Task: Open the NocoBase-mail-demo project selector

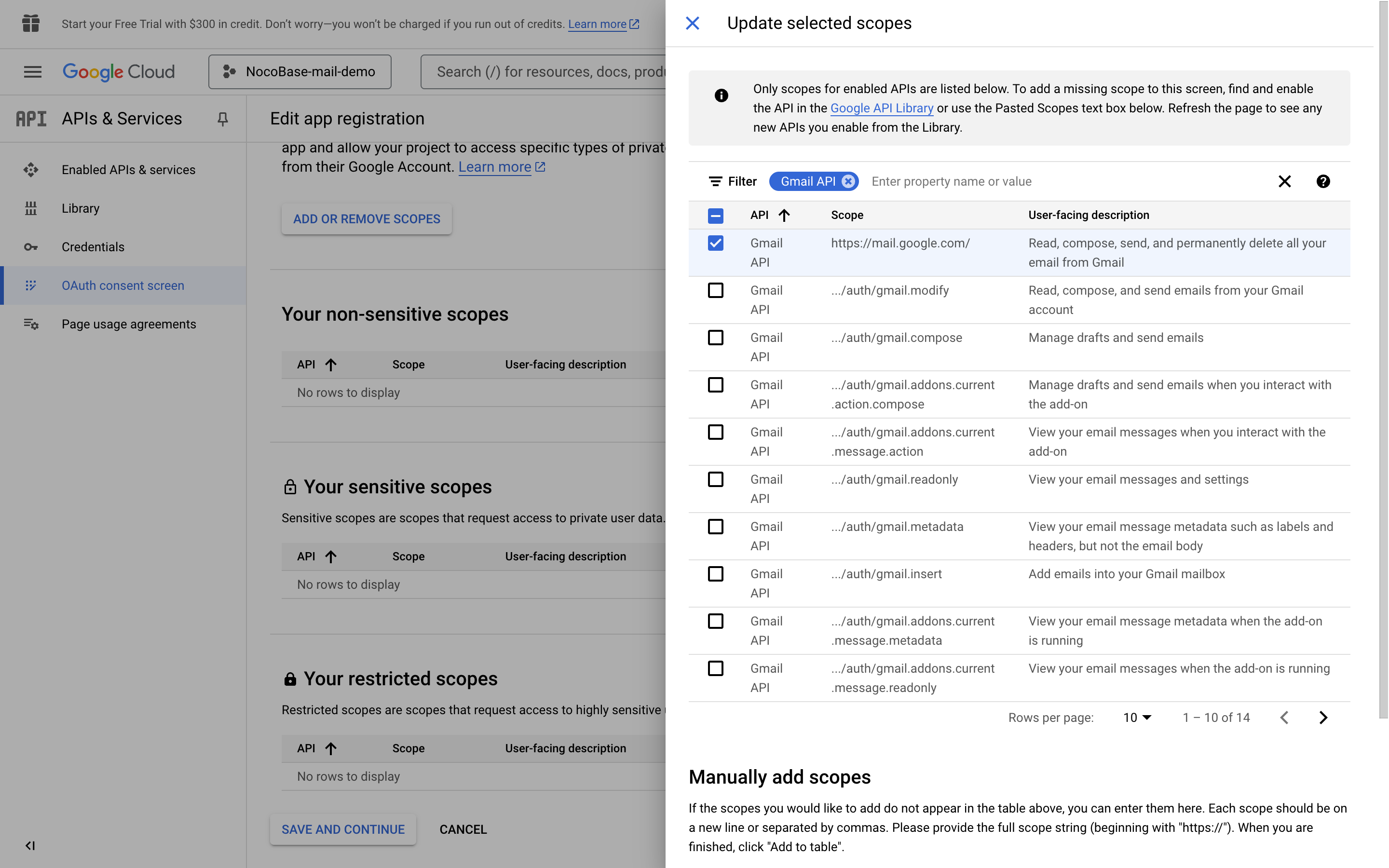Action: (x=300, y=72)
